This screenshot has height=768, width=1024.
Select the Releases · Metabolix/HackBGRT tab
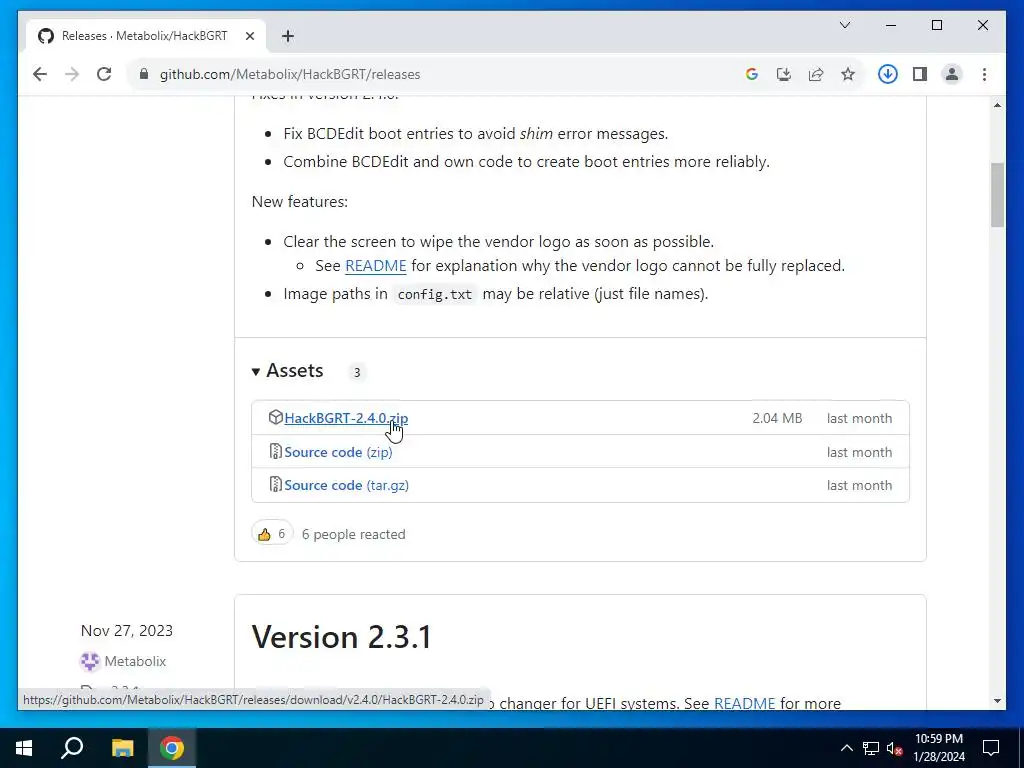coord(145,36)
